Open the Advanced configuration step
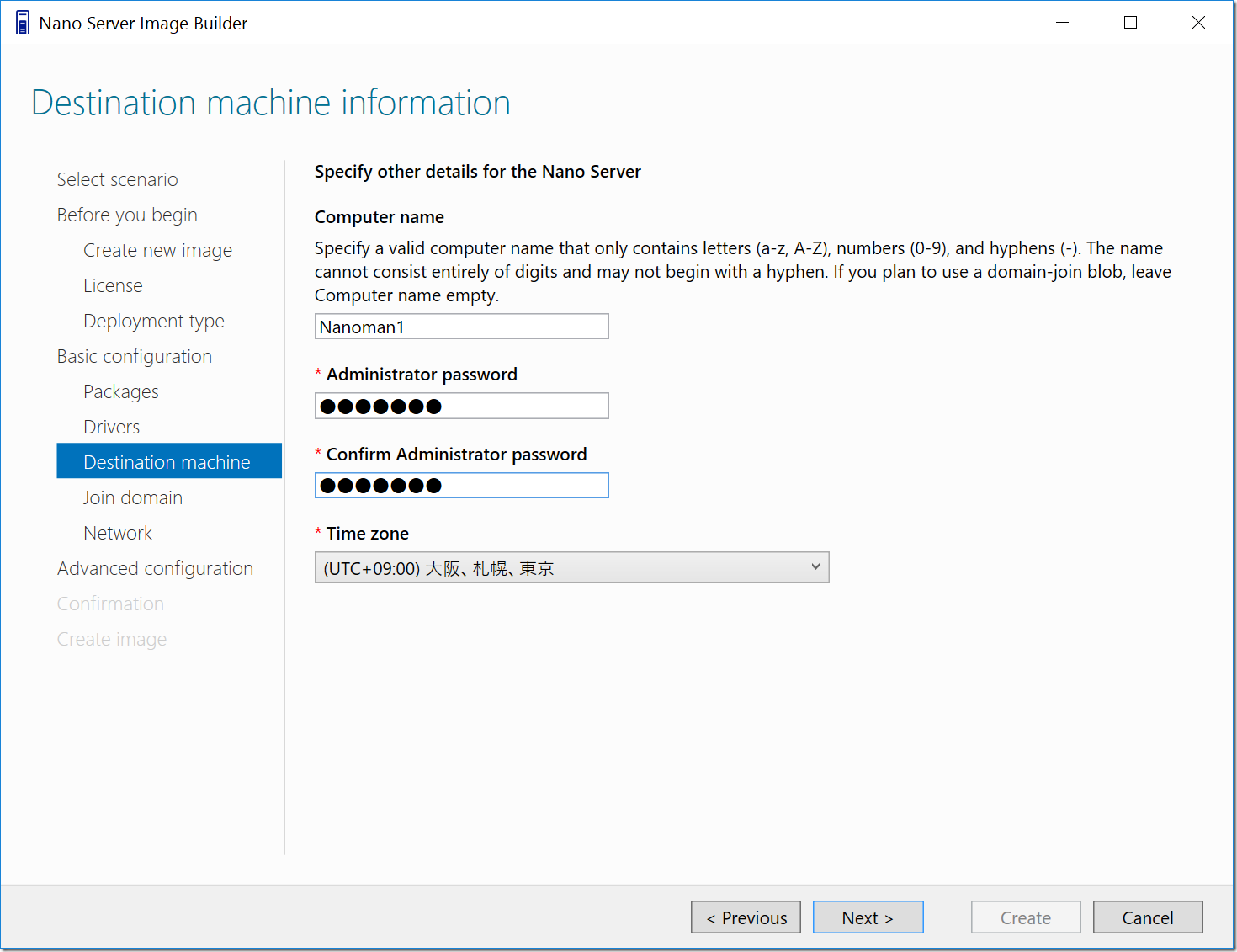Viewport: 1237px width, 952px height. coord(155,568)
